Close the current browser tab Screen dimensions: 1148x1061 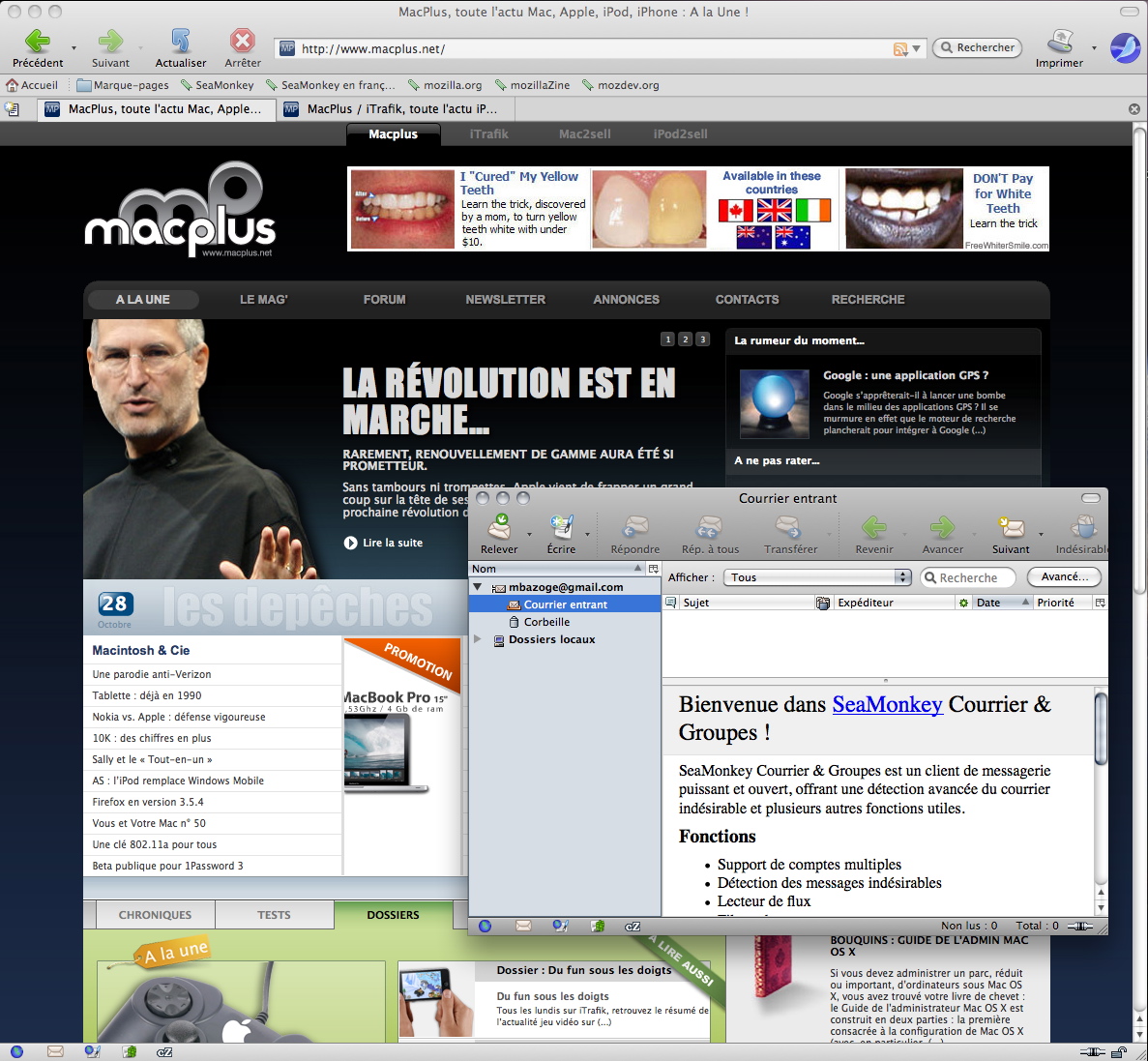coord(1134,109)
